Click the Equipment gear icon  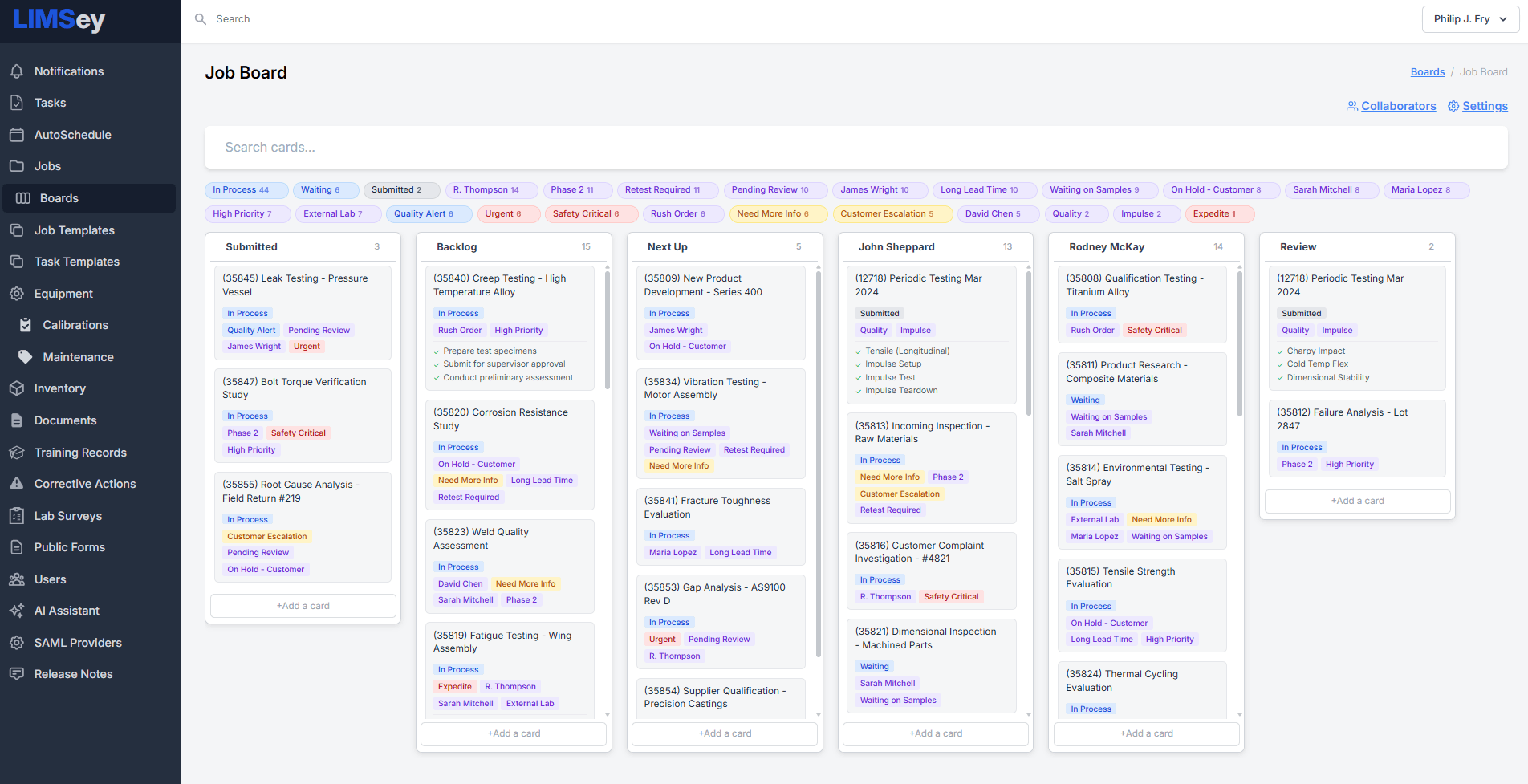[x=17, y=294]
